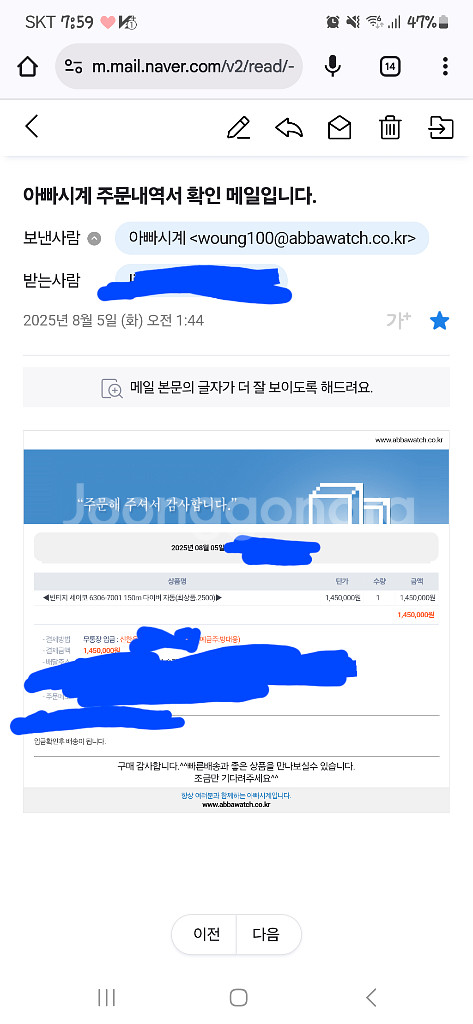
Task: Go to the next mail with 다음
Action: 267,935
